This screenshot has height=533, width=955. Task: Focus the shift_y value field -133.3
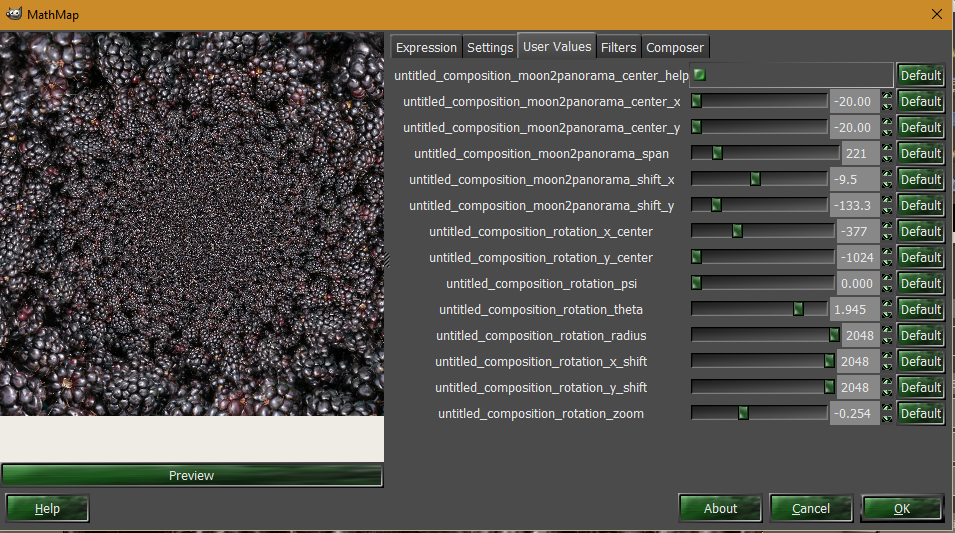[855, 206]
